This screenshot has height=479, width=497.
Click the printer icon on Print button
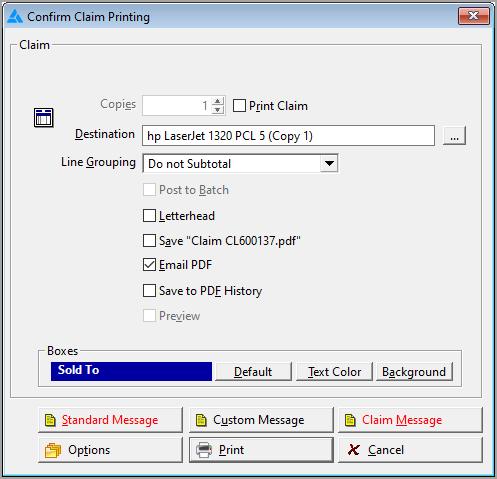204,450
